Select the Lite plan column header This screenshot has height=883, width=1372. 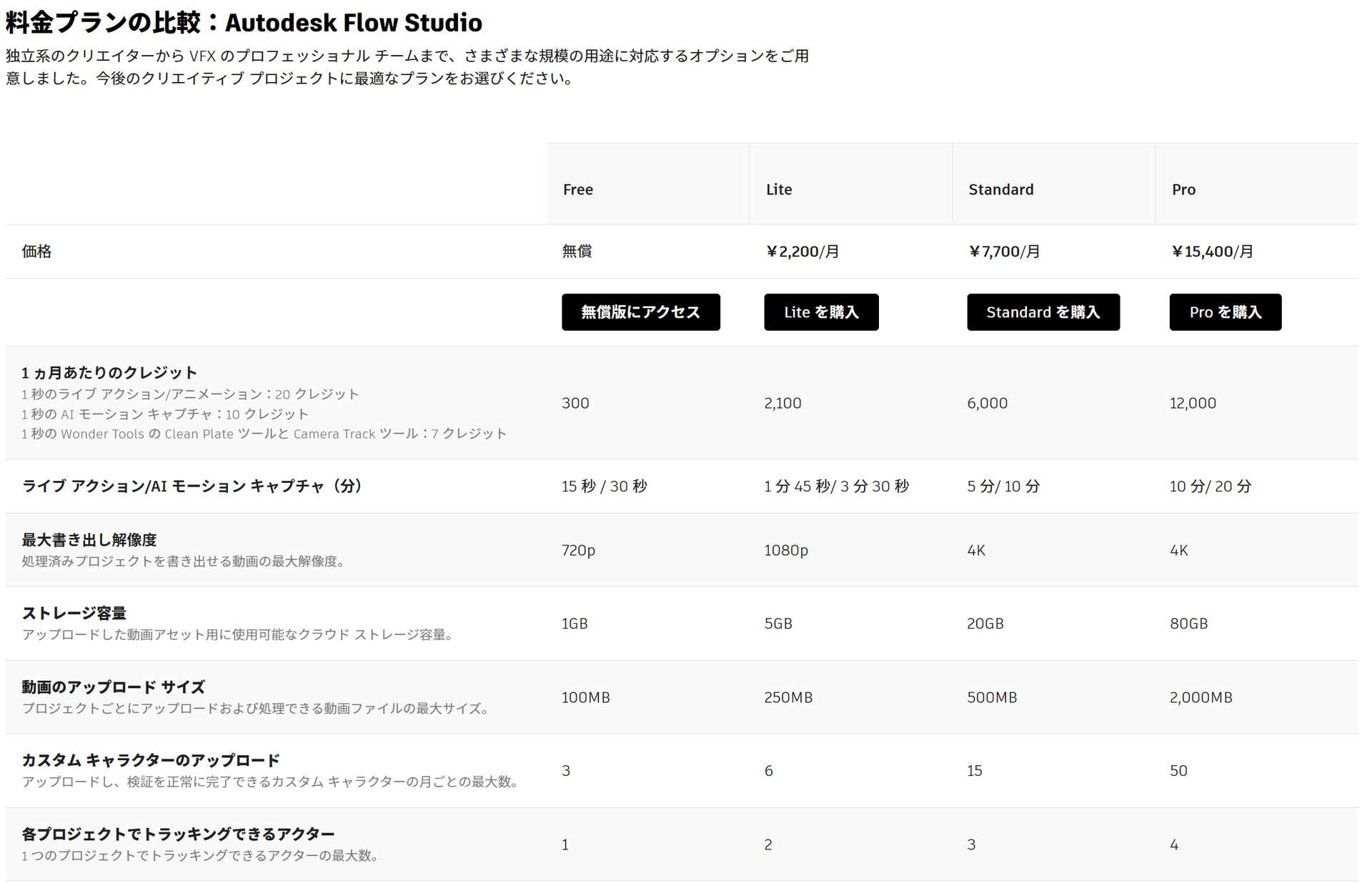click(x=779, y=189)
